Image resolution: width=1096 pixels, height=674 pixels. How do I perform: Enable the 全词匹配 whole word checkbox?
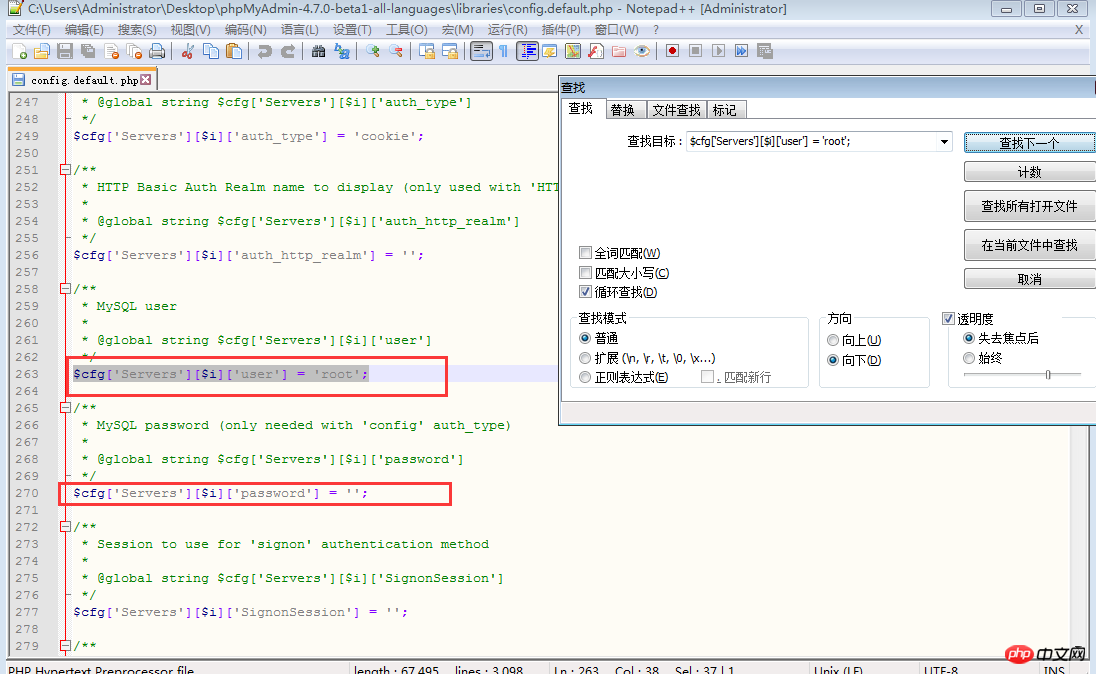tap(586, 253)
